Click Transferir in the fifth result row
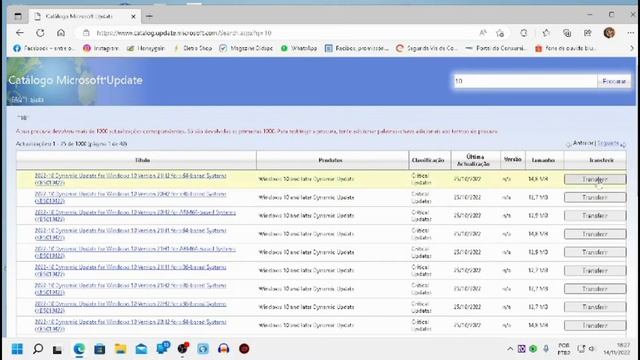This screenshot has width=640, height=360. pyautogui.click(x=595, y=252)
